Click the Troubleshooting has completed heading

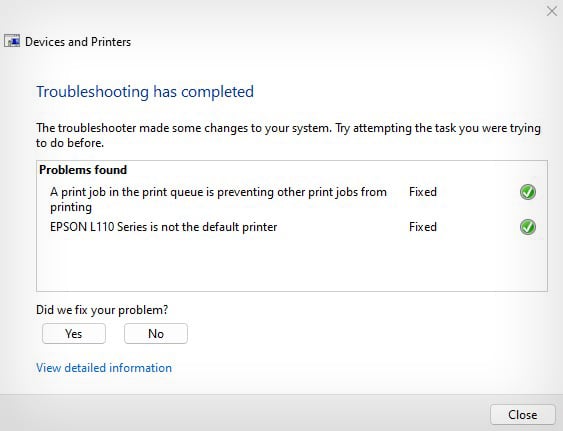145,92
